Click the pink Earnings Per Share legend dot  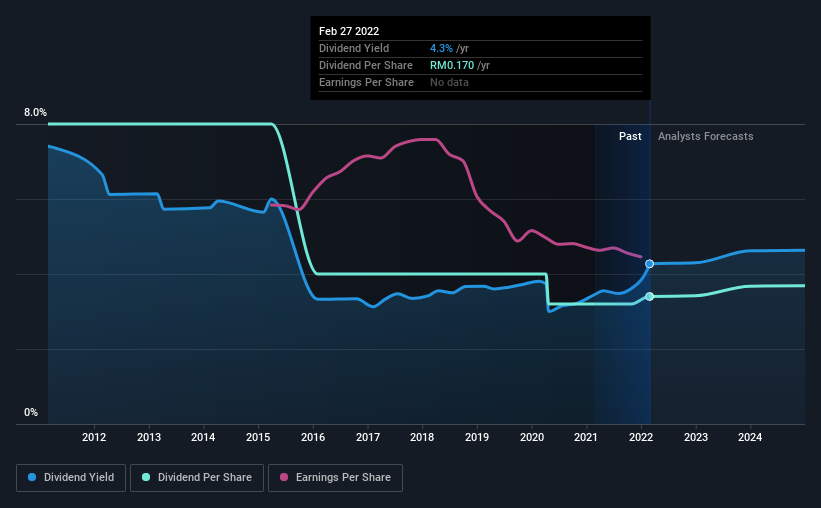(284, 477)
